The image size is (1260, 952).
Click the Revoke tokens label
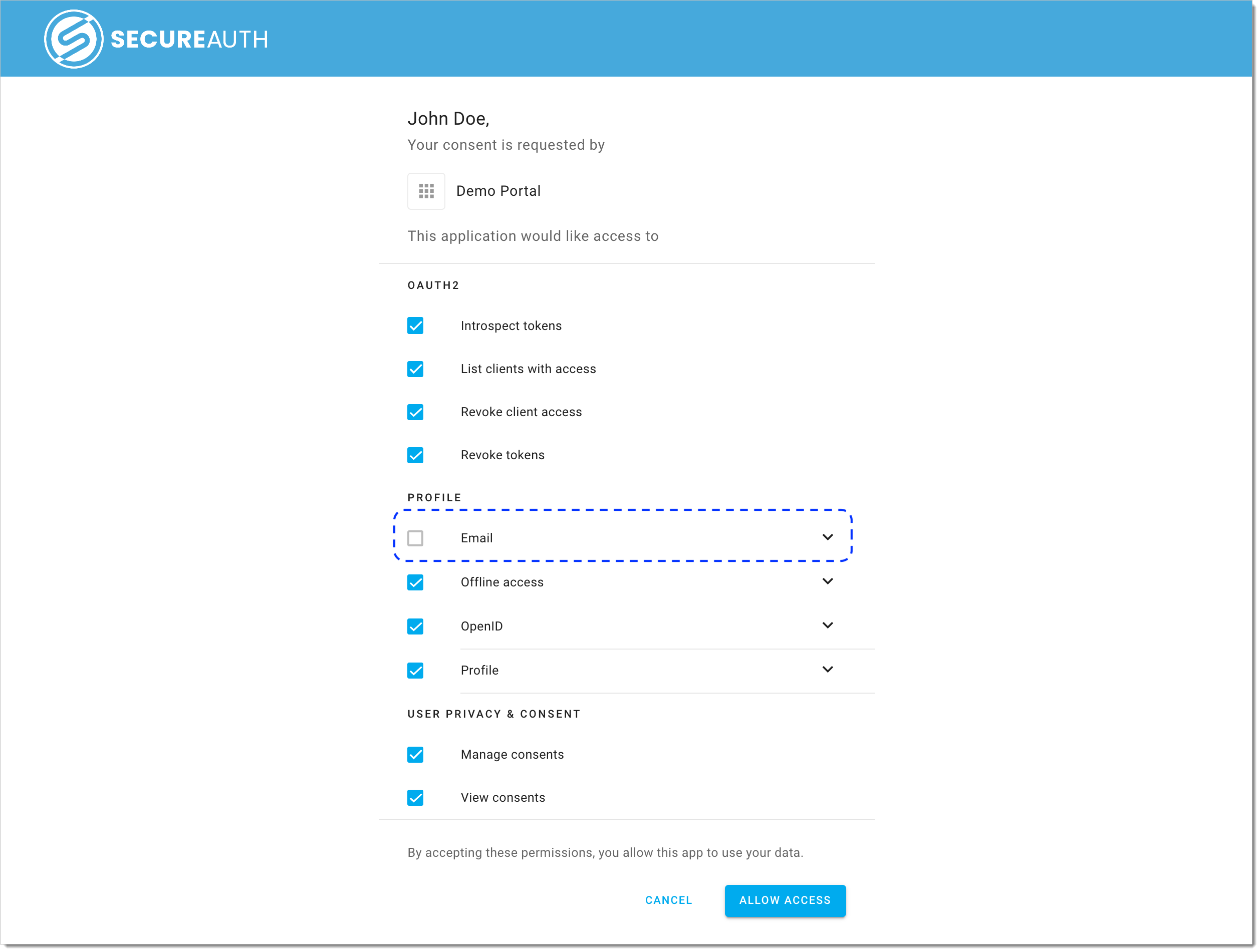pyautogui.click(x=502, y=456)
